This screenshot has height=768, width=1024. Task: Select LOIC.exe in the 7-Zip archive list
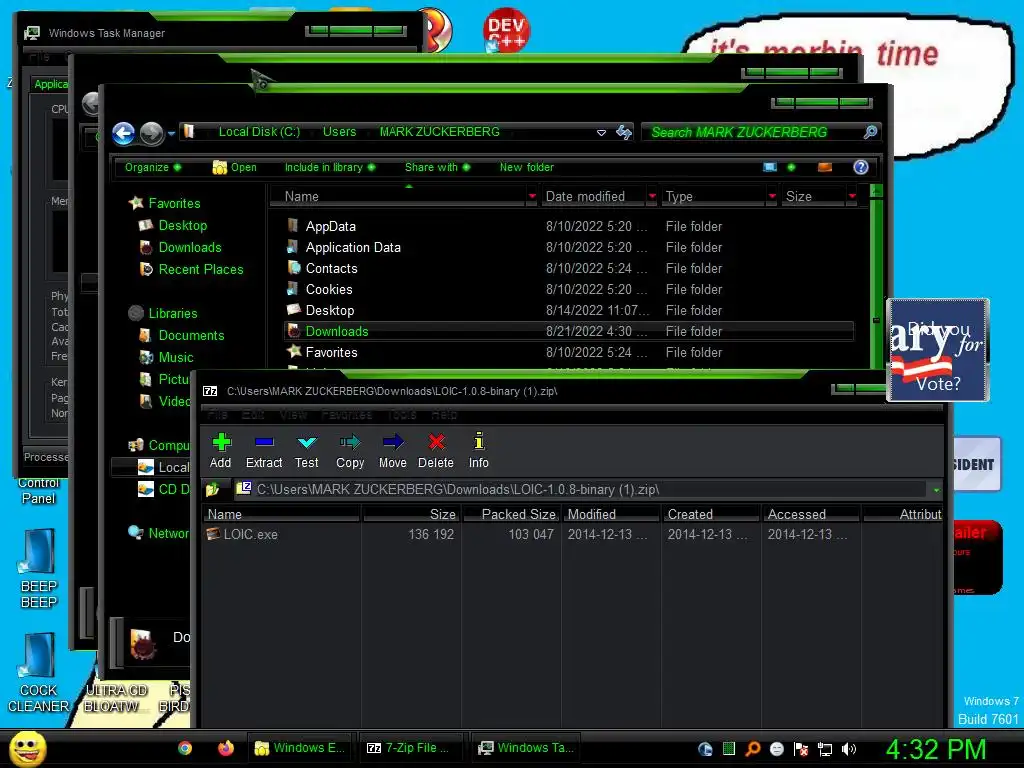tap(243, 534)
